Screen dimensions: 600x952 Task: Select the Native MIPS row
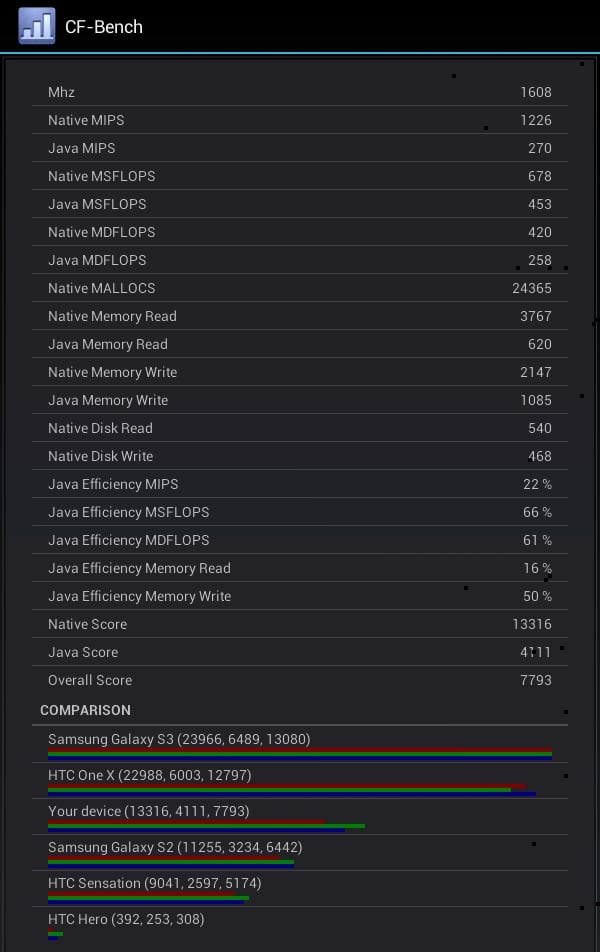300,120
